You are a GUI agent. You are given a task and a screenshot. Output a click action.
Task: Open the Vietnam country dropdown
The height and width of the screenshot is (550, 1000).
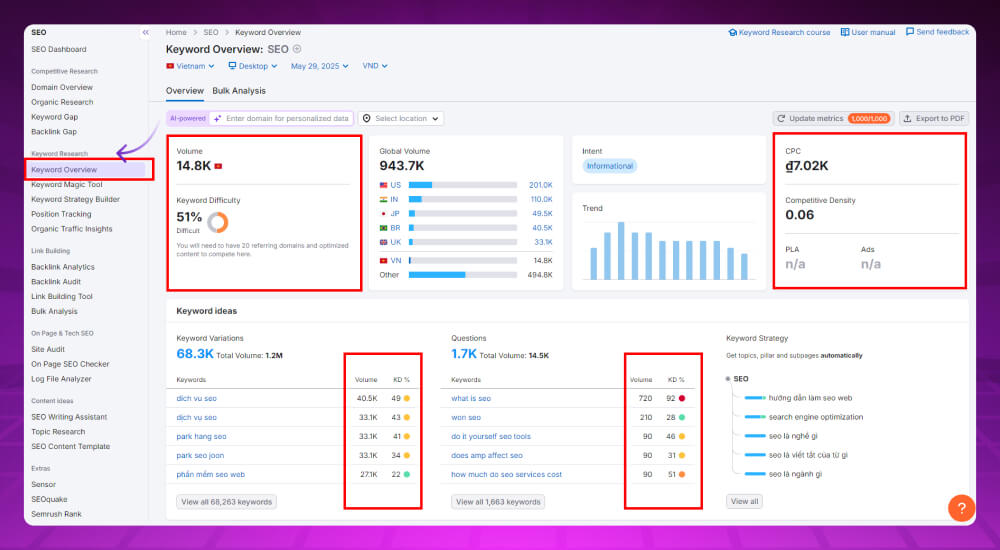(x=190, y=66)
